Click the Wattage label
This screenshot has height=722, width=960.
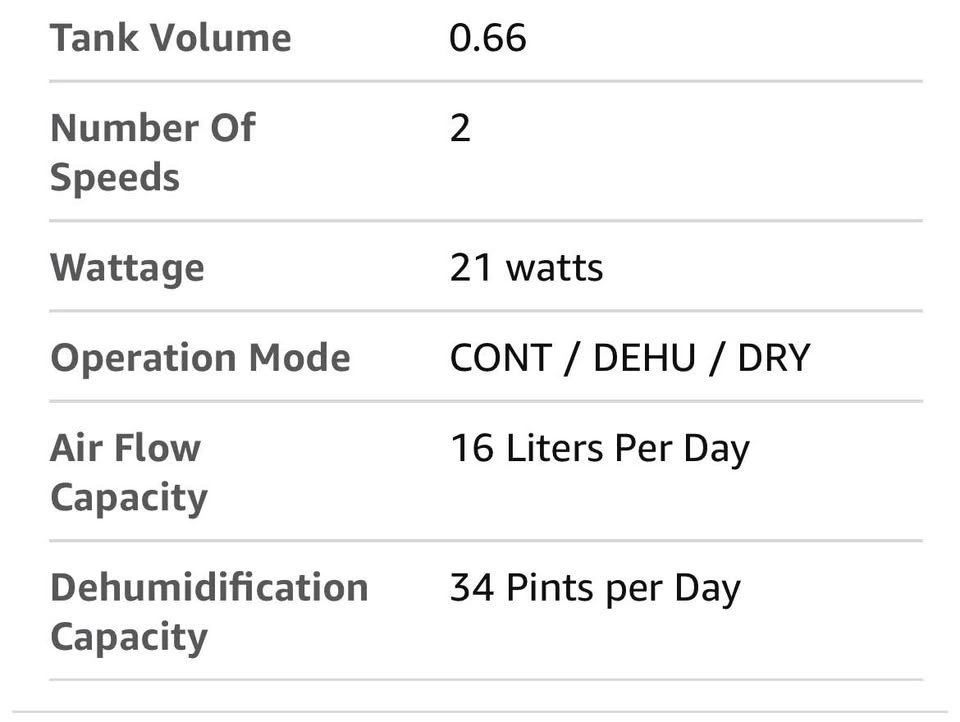127,268
